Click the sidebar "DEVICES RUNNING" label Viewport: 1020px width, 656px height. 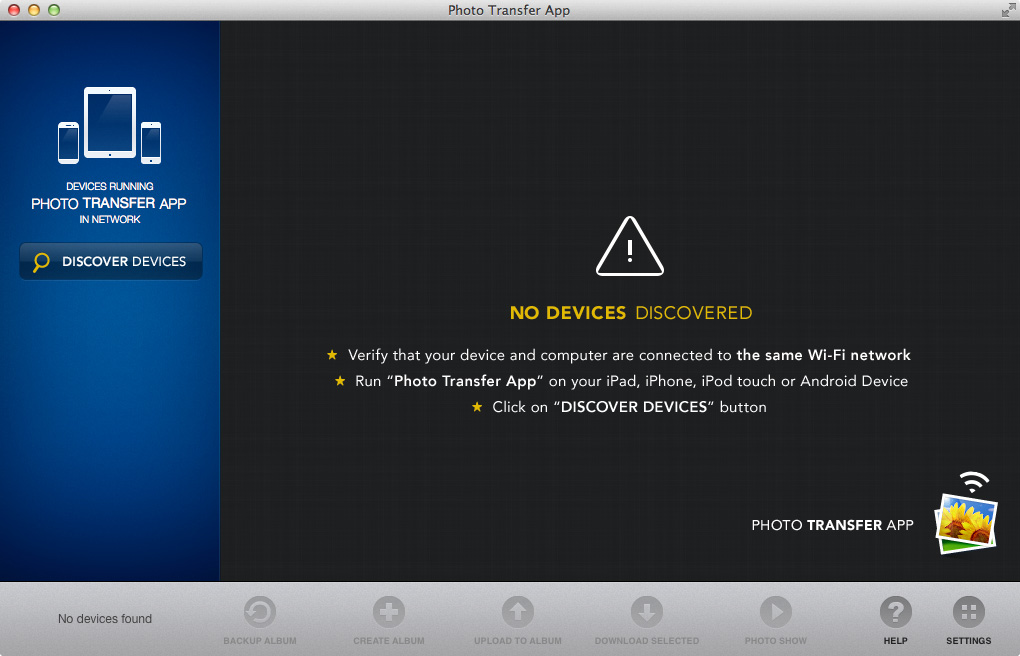coord(109,186)
